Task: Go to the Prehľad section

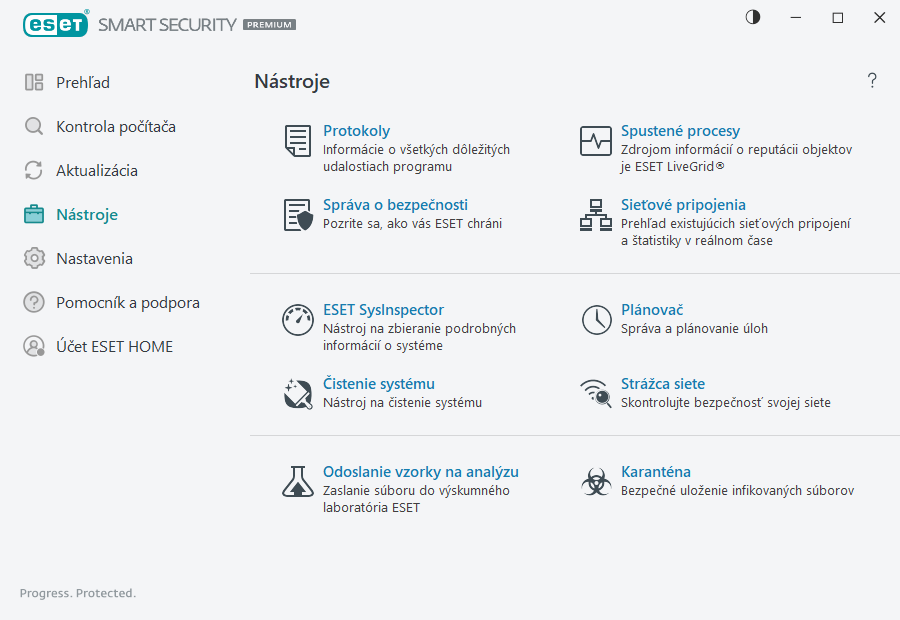Action: pos(82,82)
